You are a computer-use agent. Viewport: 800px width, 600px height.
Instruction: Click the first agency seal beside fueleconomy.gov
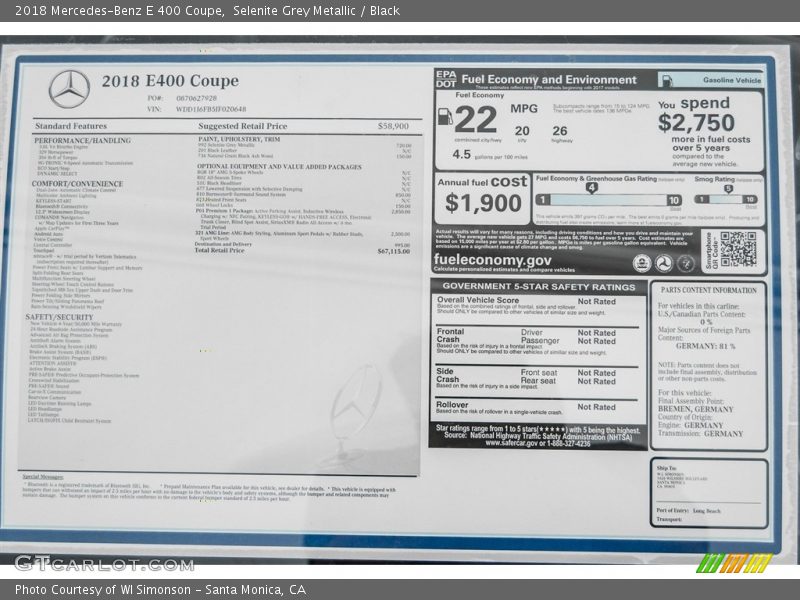click(x=642, y=263)
